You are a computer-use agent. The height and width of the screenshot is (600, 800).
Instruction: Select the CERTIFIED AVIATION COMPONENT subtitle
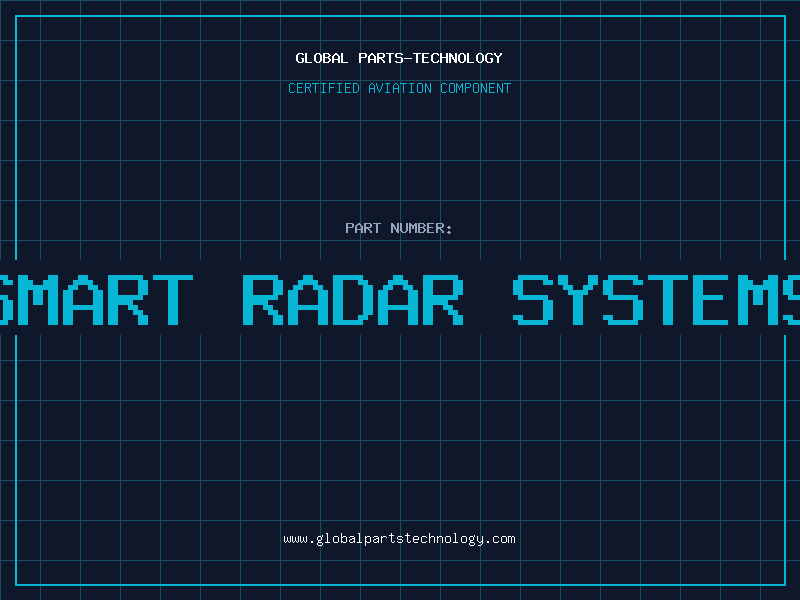tap(399, 88)
